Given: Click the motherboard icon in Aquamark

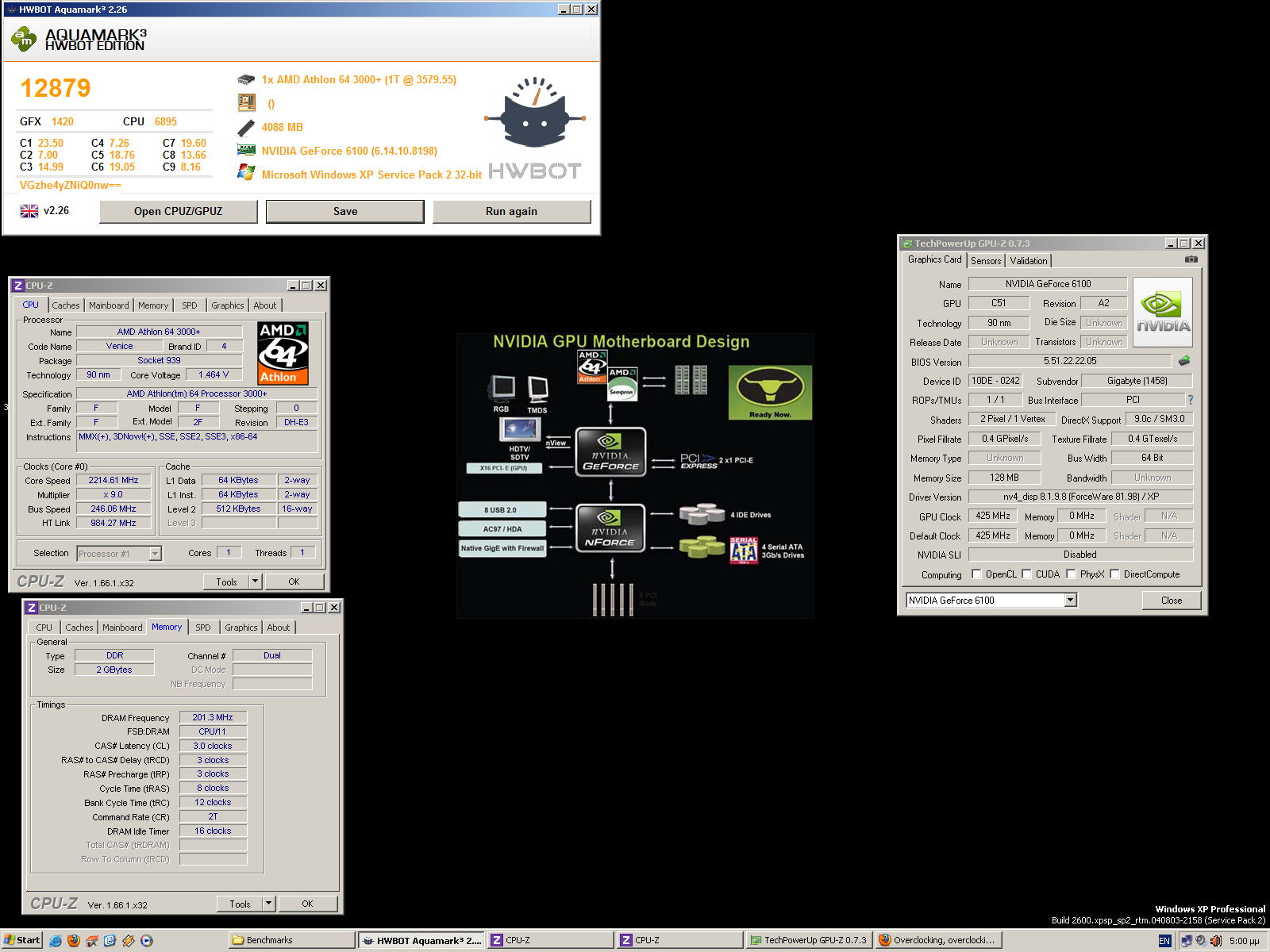Looking at the screenshot, I should point(246,103).
